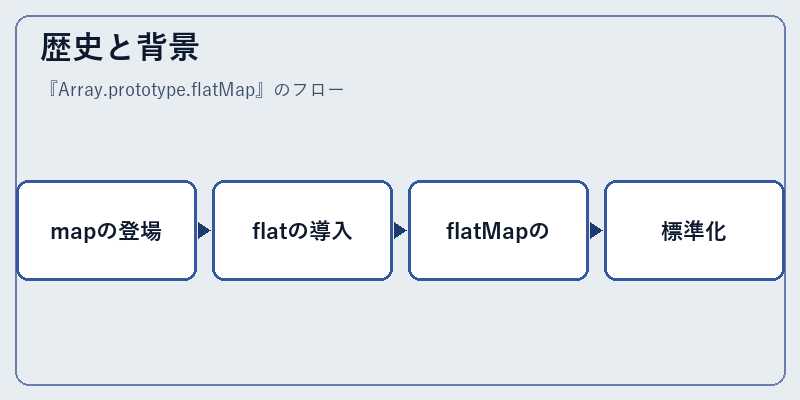Click the 歴史と背景 heading
The image size is (800, 400).
[119, 47]
